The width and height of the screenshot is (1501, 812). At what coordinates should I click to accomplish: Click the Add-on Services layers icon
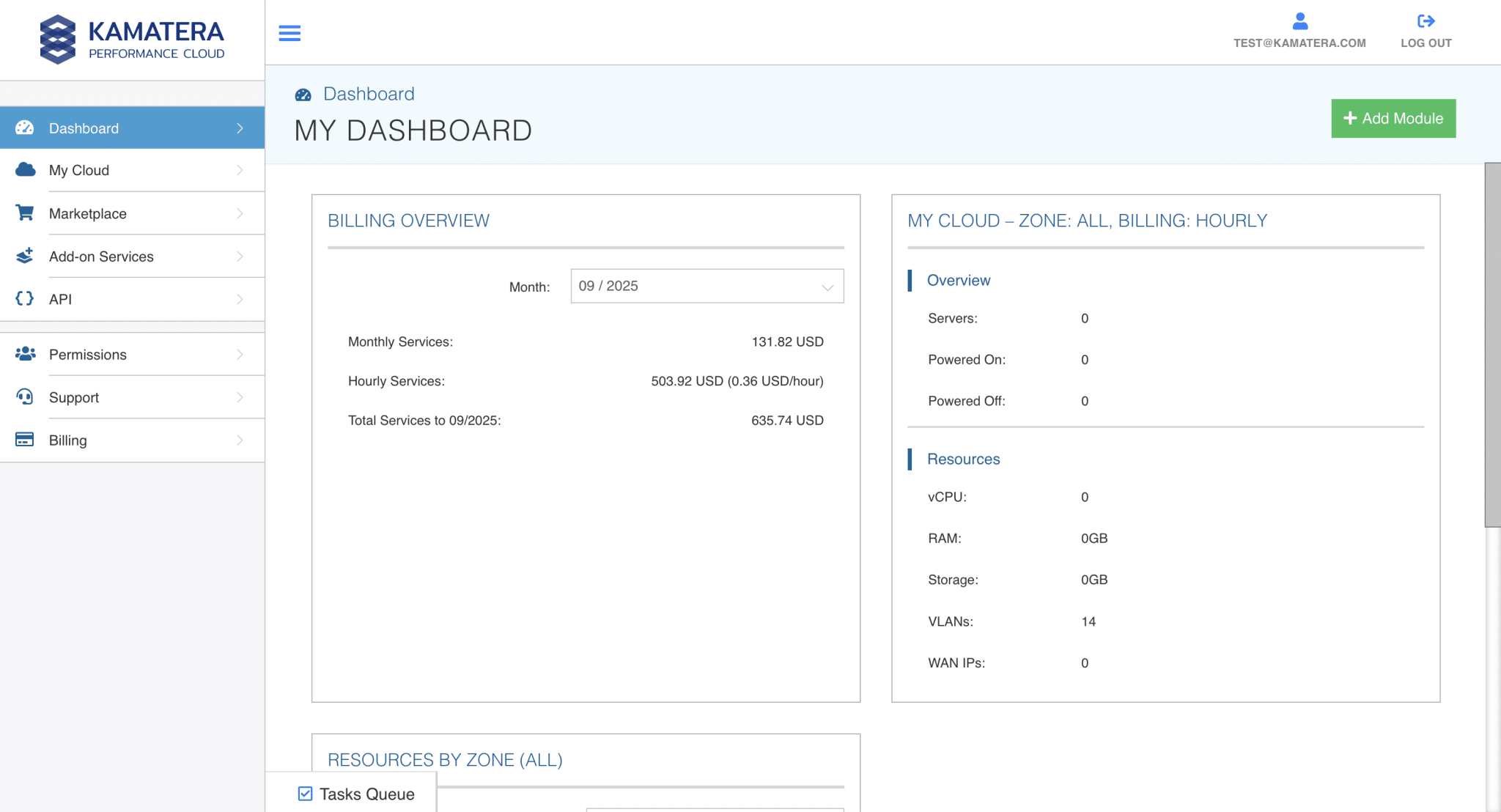click(25, 256)
